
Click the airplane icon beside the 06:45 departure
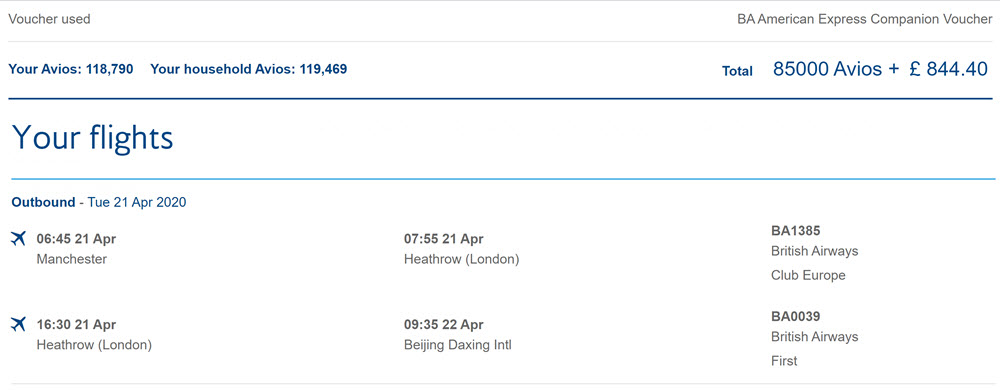pos(18,239)
